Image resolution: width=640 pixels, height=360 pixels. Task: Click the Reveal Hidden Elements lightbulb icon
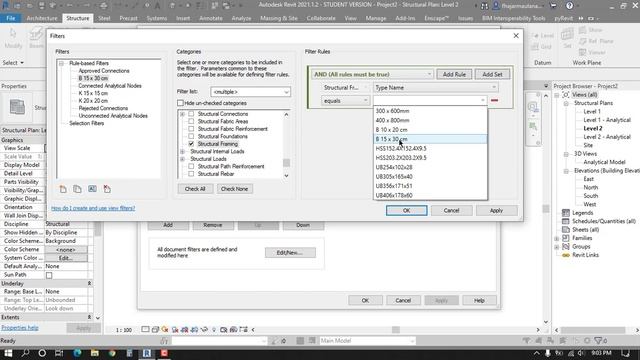(213, 329)
